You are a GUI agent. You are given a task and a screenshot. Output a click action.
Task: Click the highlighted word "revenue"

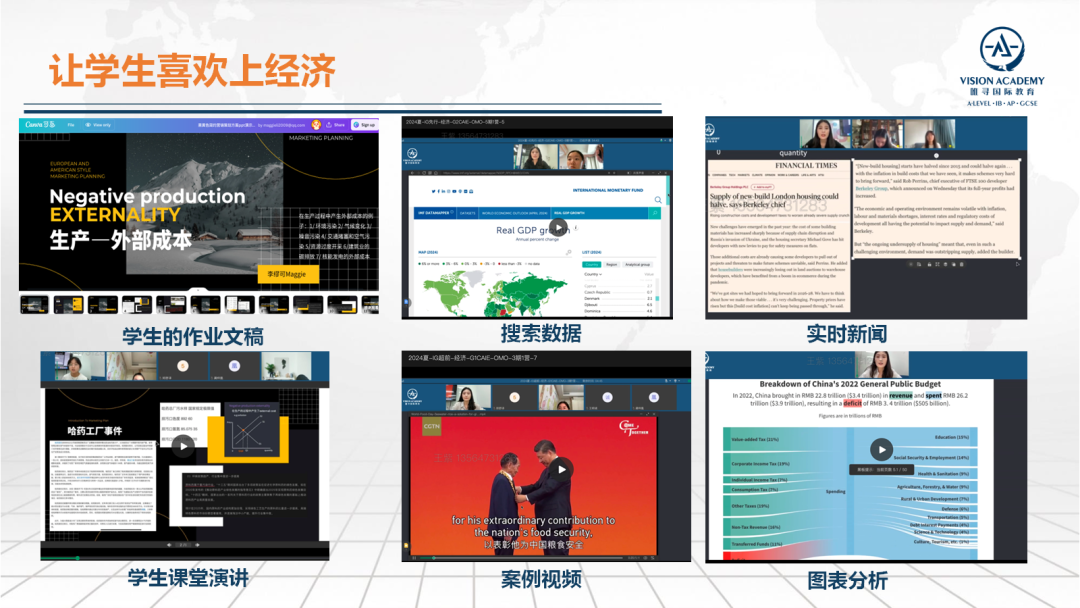pyautogui.click(x=900, y=396)
